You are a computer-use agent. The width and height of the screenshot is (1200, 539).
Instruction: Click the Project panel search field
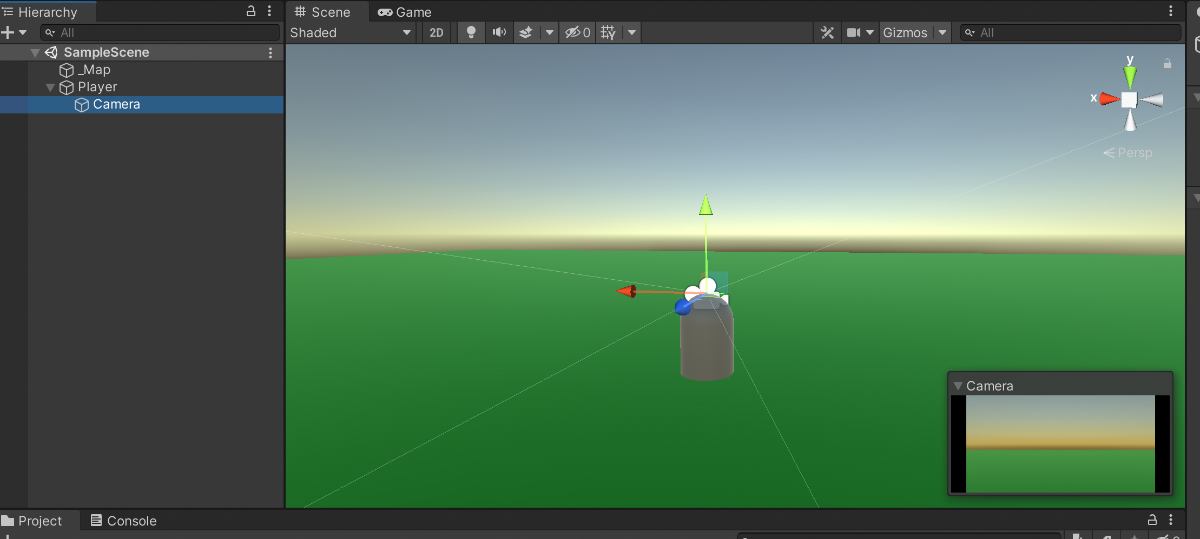[x=898, y=536]
